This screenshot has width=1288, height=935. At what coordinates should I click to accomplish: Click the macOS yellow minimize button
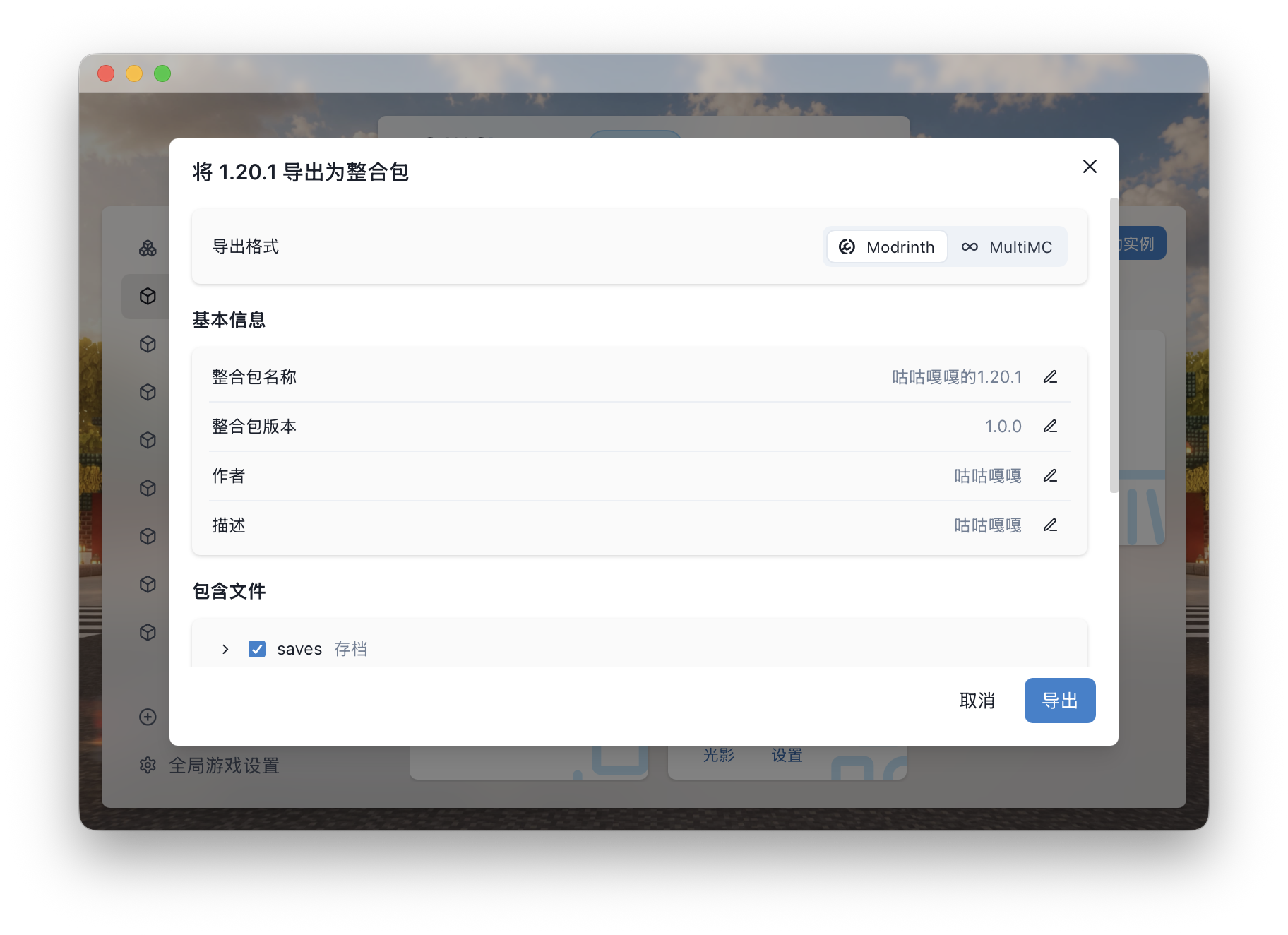[134, 73]
